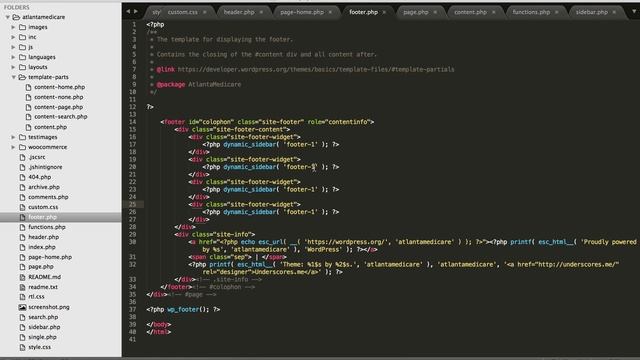640x360 pixels.
Task: Open 404.php in sidebar
Action: tap(40, 177)
